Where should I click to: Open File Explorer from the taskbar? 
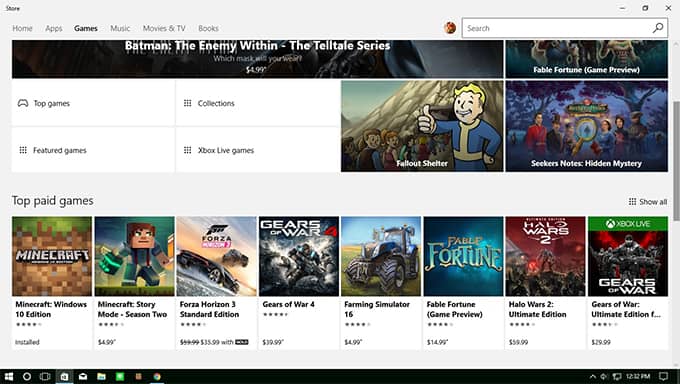coord(101,376)
